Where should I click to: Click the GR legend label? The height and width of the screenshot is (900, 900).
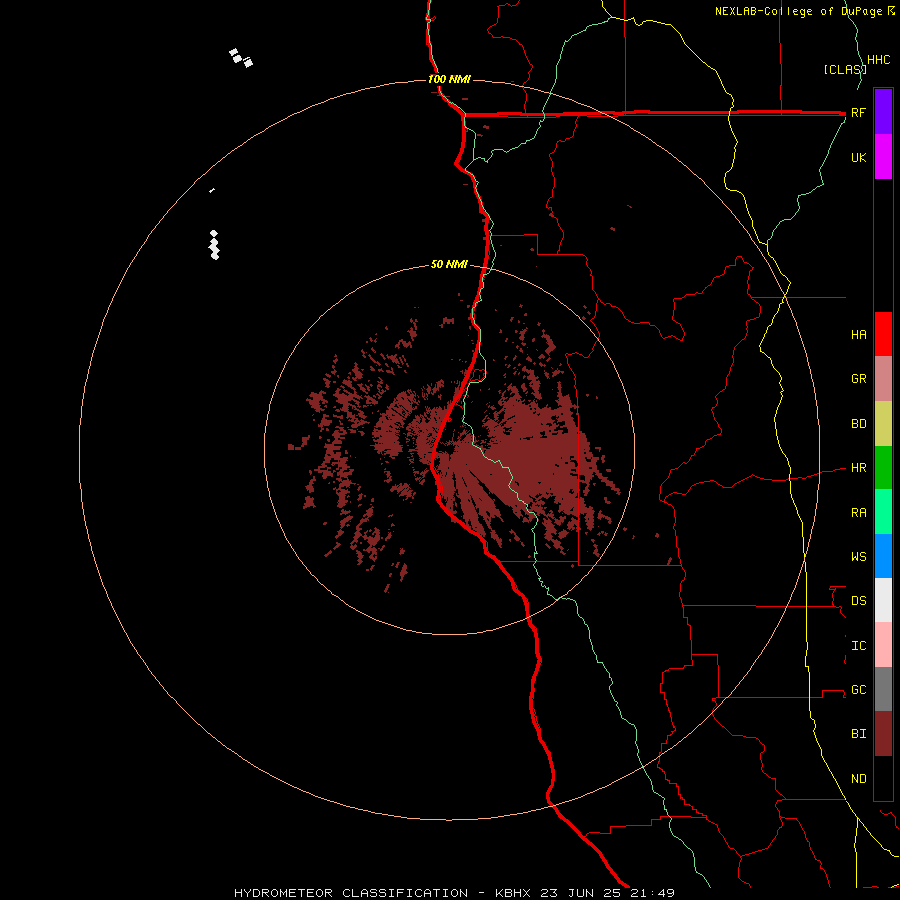(x=859, y=379)
